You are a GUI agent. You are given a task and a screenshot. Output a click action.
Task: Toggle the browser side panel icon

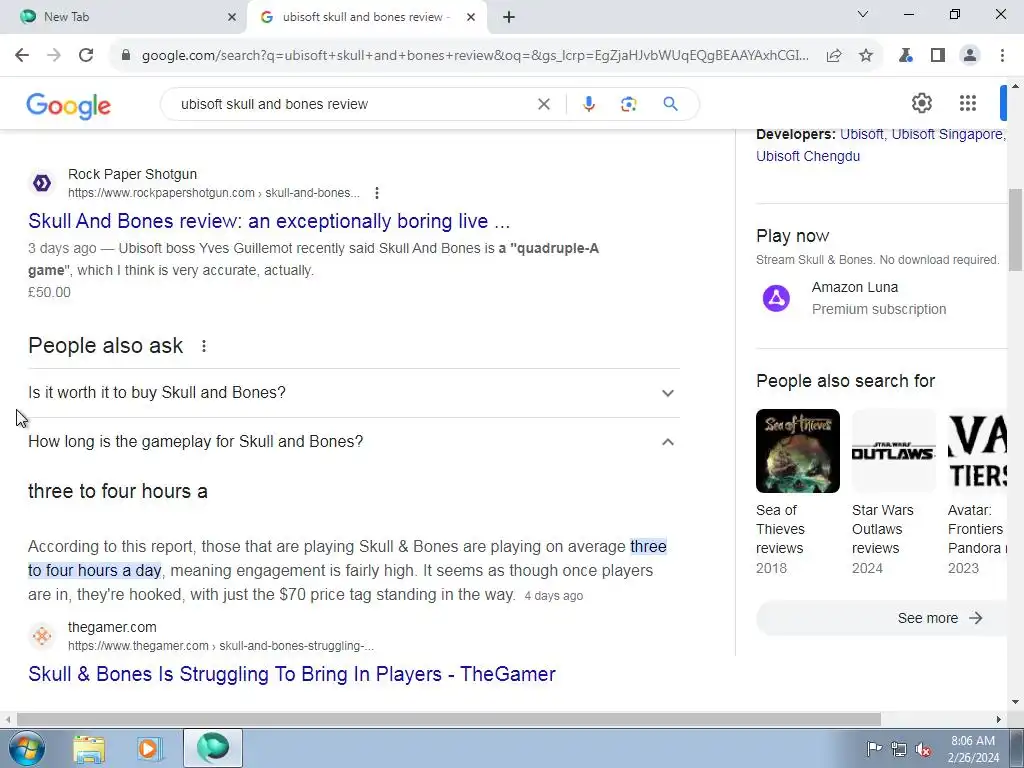pos(938,56)
